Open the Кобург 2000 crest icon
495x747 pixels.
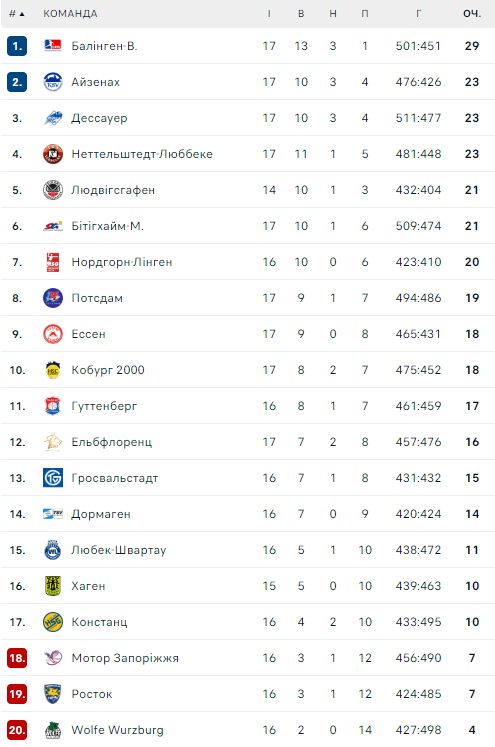52,370
